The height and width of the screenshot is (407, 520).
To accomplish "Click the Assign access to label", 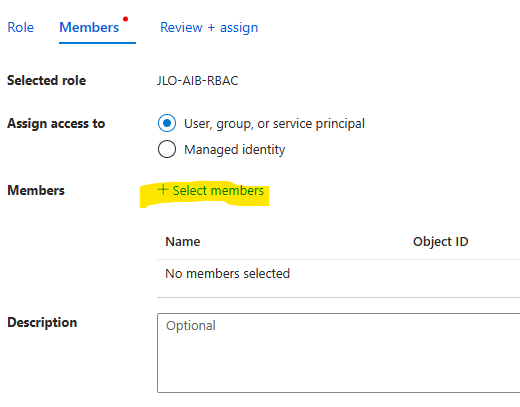I will pos(56,123).
